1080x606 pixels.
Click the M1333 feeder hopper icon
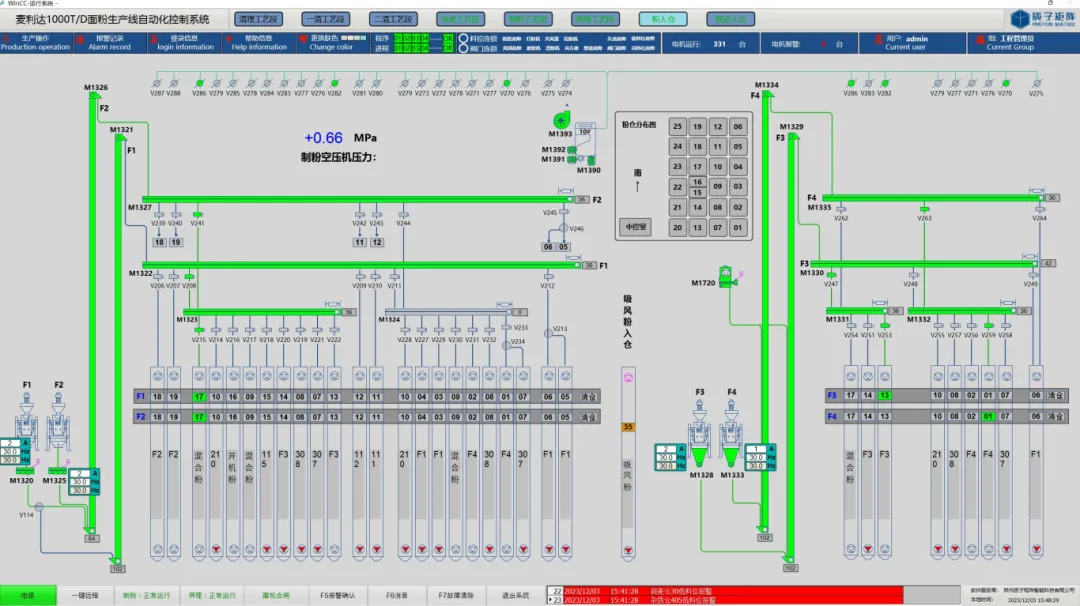[x=731, y=456]
